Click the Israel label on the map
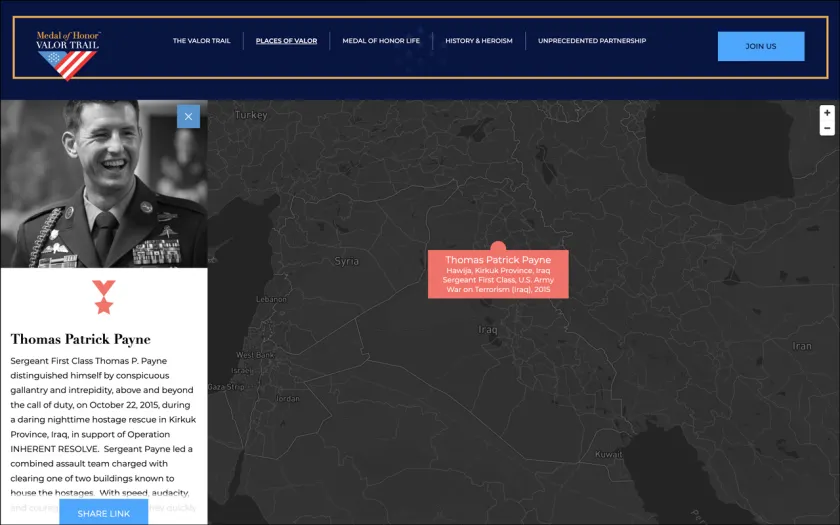The height and width of the screenshot is (525, 840). (x=242, y=371)
